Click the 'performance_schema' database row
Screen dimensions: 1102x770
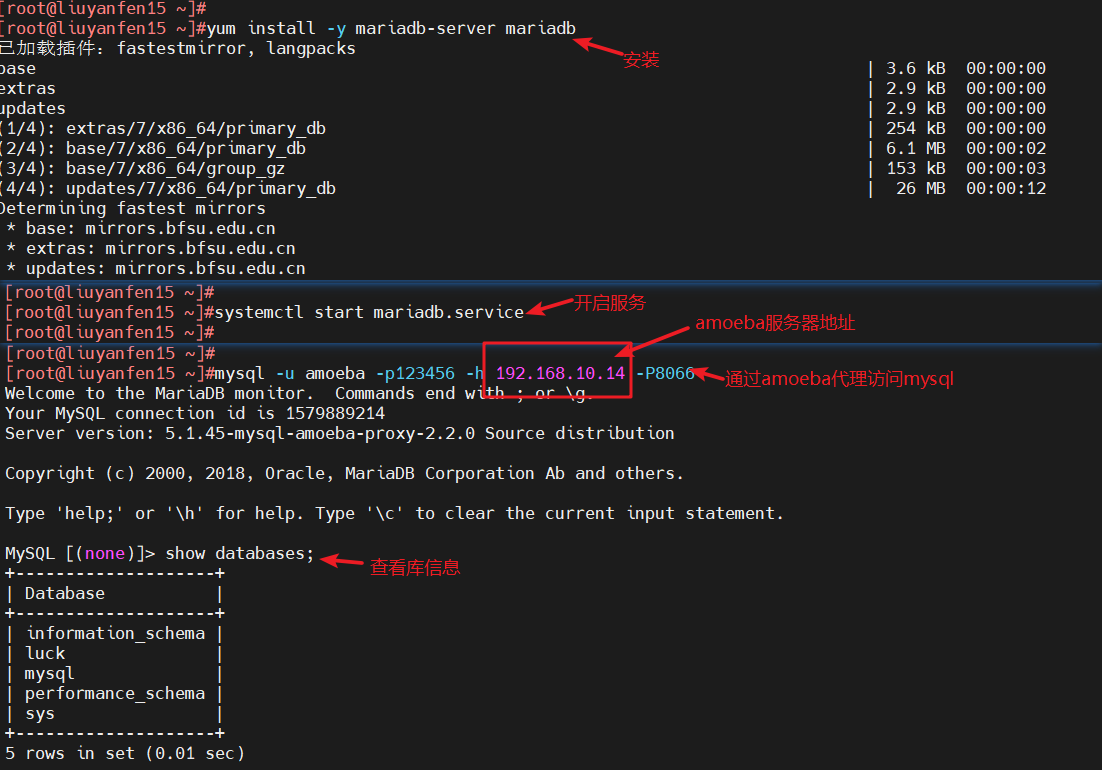tap(115, 693)
